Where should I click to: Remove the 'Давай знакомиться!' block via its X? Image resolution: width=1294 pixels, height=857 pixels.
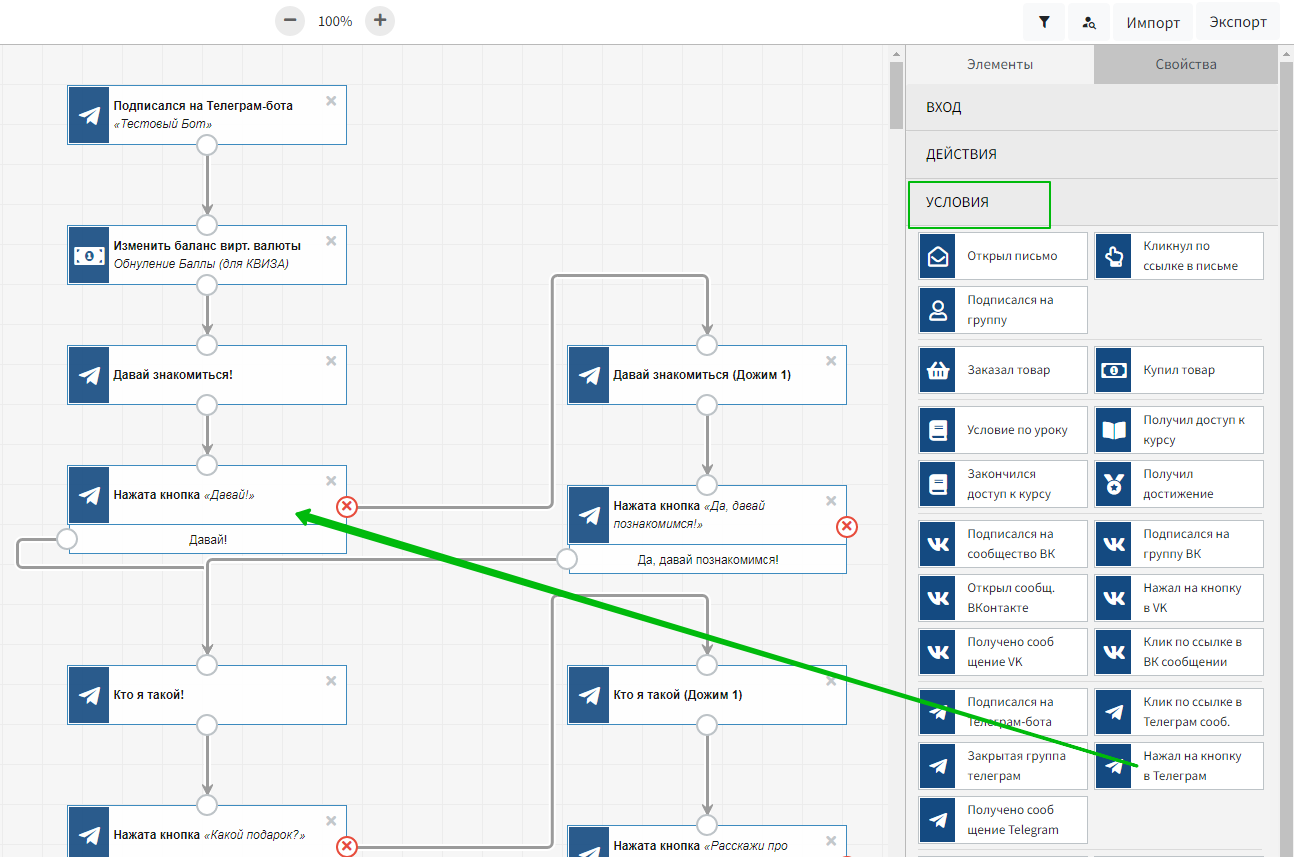[331, 361]
